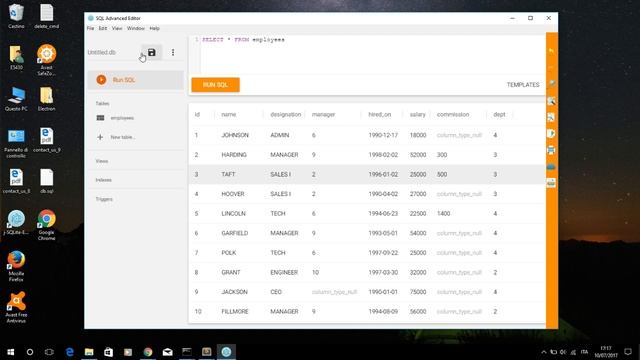Image resolution: width=640 pixels, height=360 pixels.
Task: Select the TAFT row name cell
Action: tap(229, 174)
